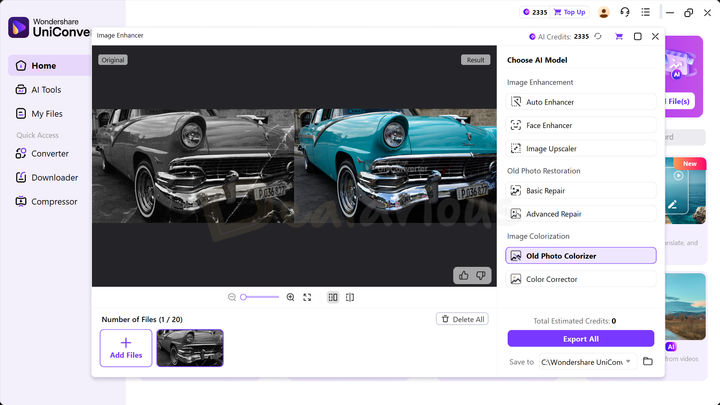Click the zoom in magnifier icon
Screen dimensions: 720x405
[x=290, y=297]
